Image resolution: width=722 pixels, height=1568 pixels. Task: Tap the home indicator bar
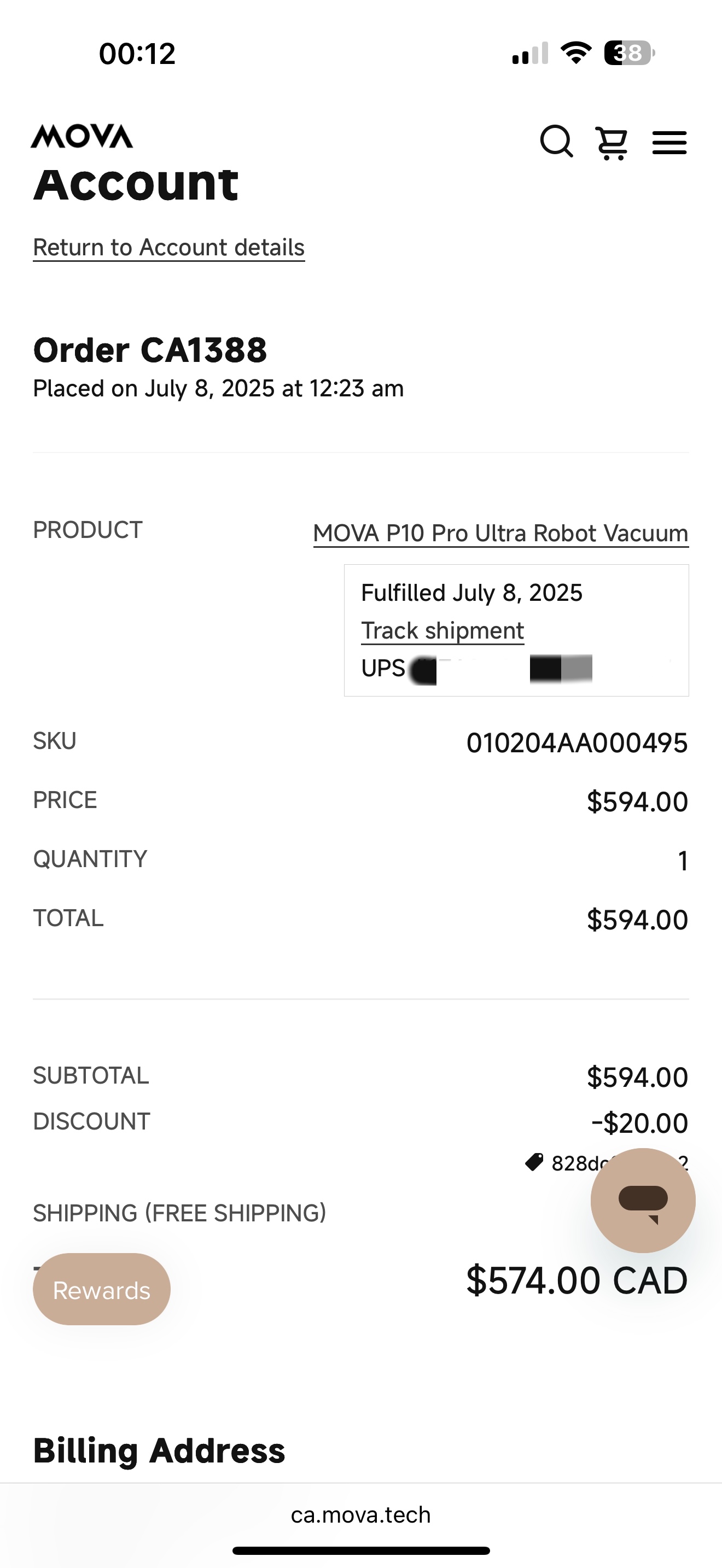pyautogui.click(x=360, y=1551)
